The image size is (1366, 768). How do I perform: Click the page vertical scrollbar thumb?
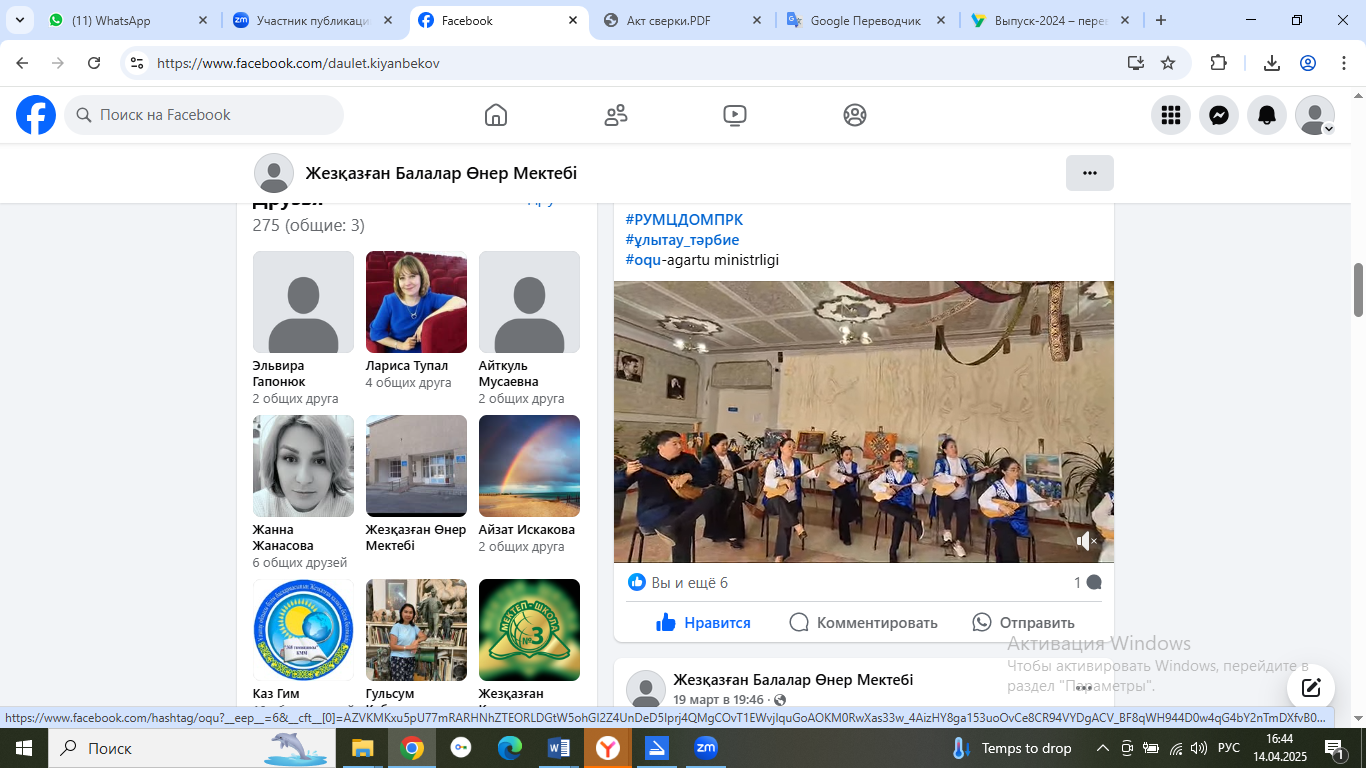[1358, 290]
